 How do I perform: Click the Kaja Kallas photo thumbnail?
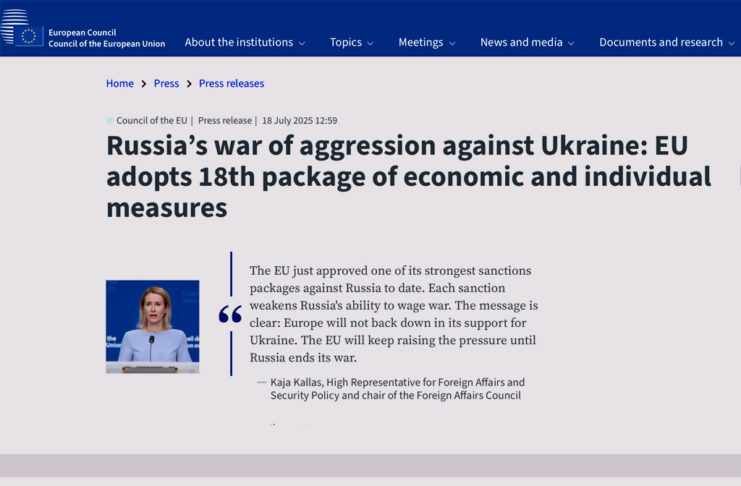(x=152, y=327)
